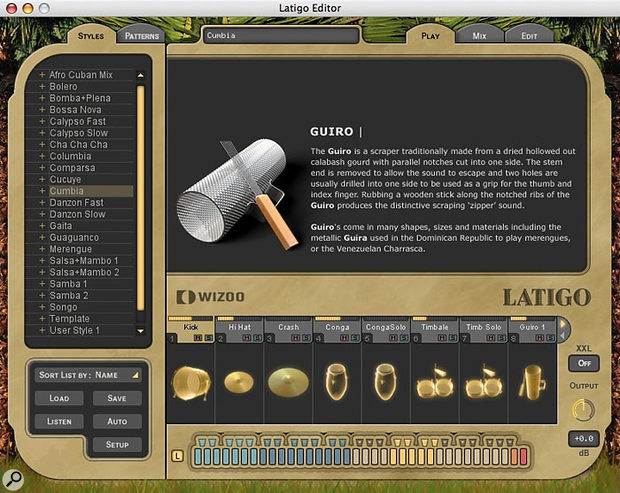Expand the Merengue style

tap(42, 249)
